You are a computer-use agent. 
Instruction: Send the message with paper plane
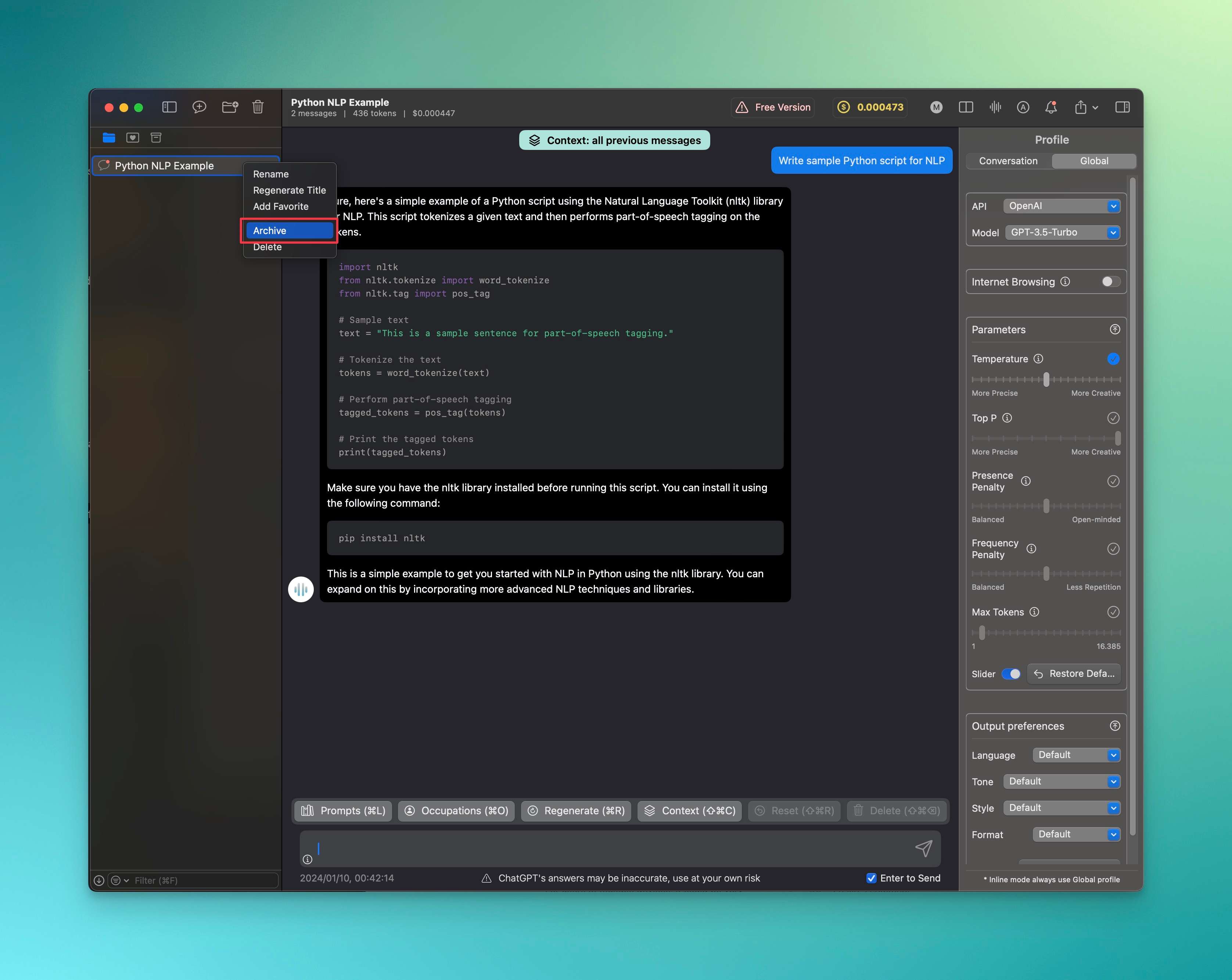point(923,848)
